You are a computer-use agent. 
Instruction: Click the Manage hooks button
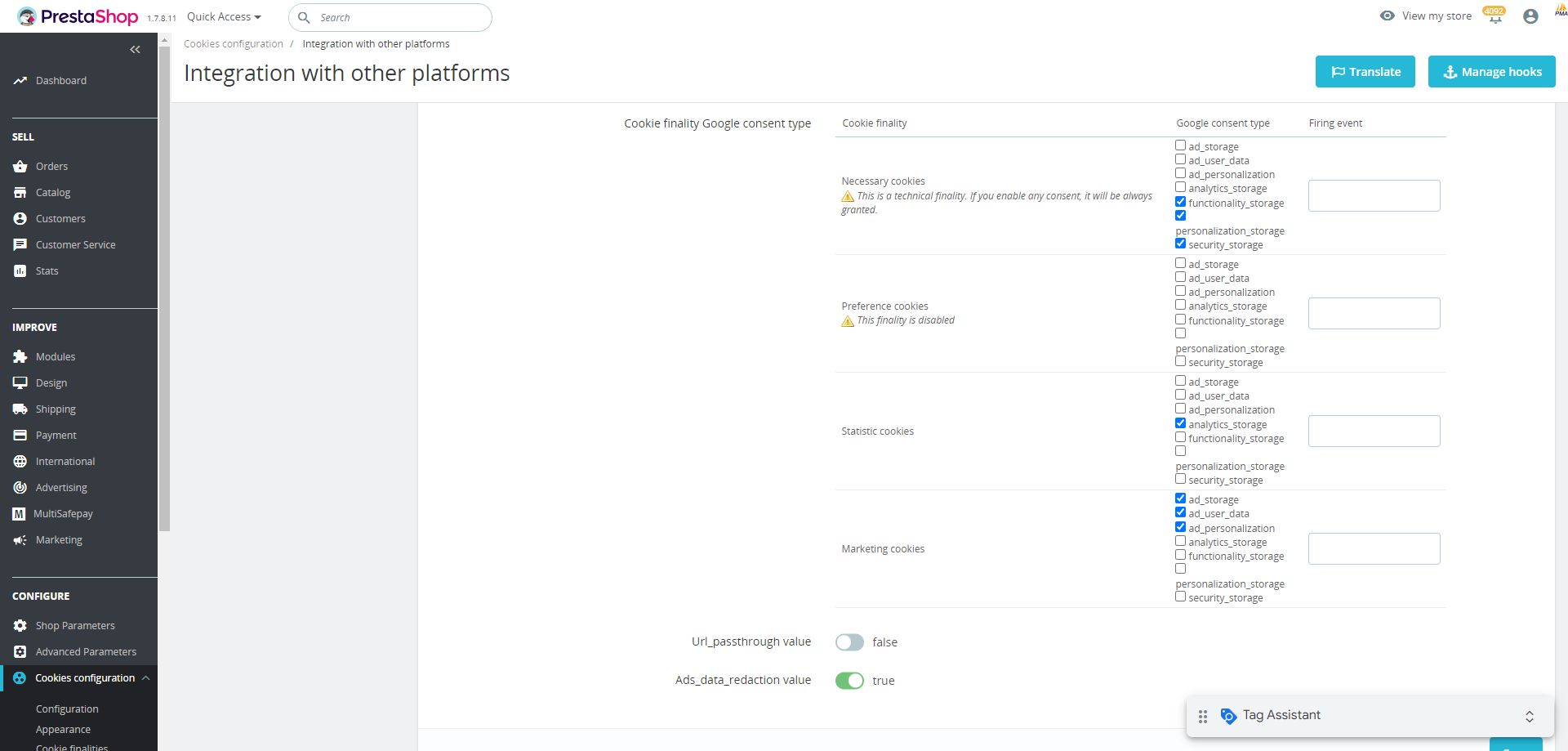click(1491, 72)
